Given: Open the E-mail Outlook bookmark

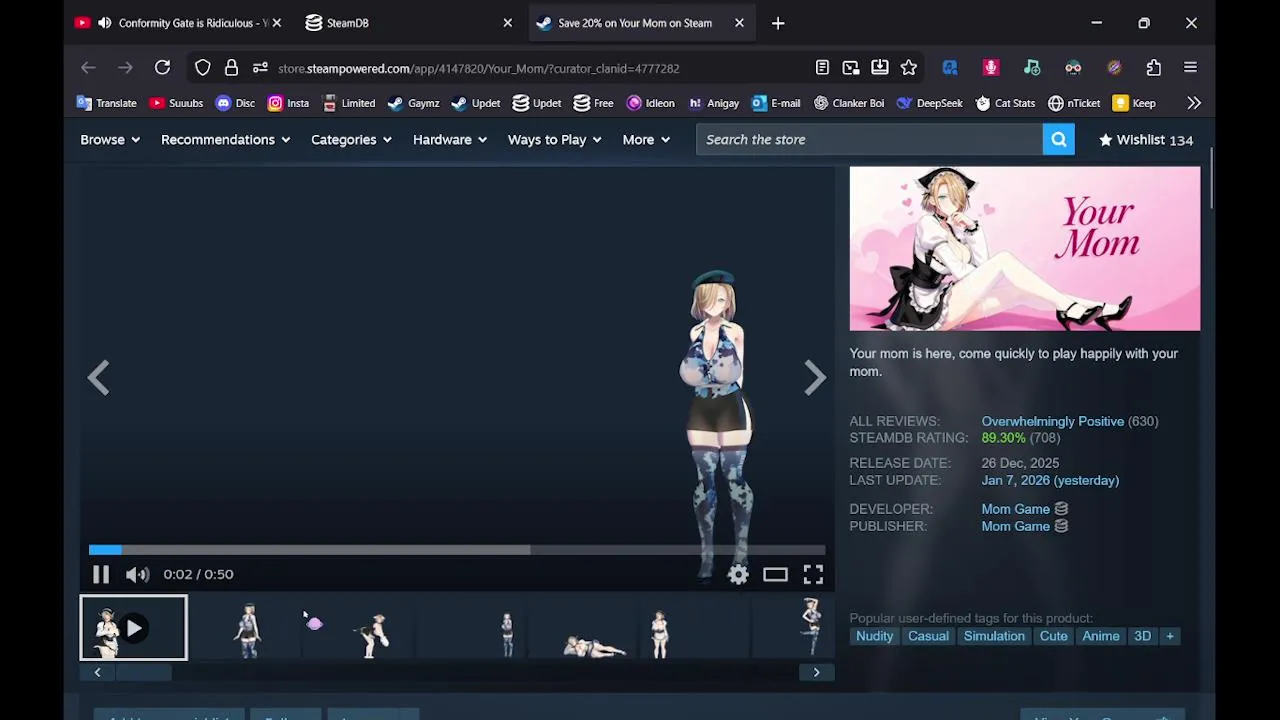Looking at the screenshot, I should [776, 103].
